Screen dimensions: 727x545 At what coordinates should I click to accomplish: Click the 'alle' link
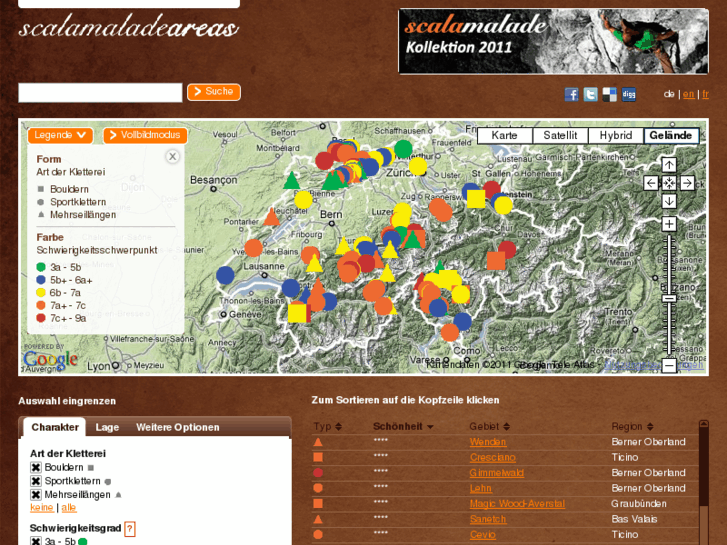(x=69, y=508)
